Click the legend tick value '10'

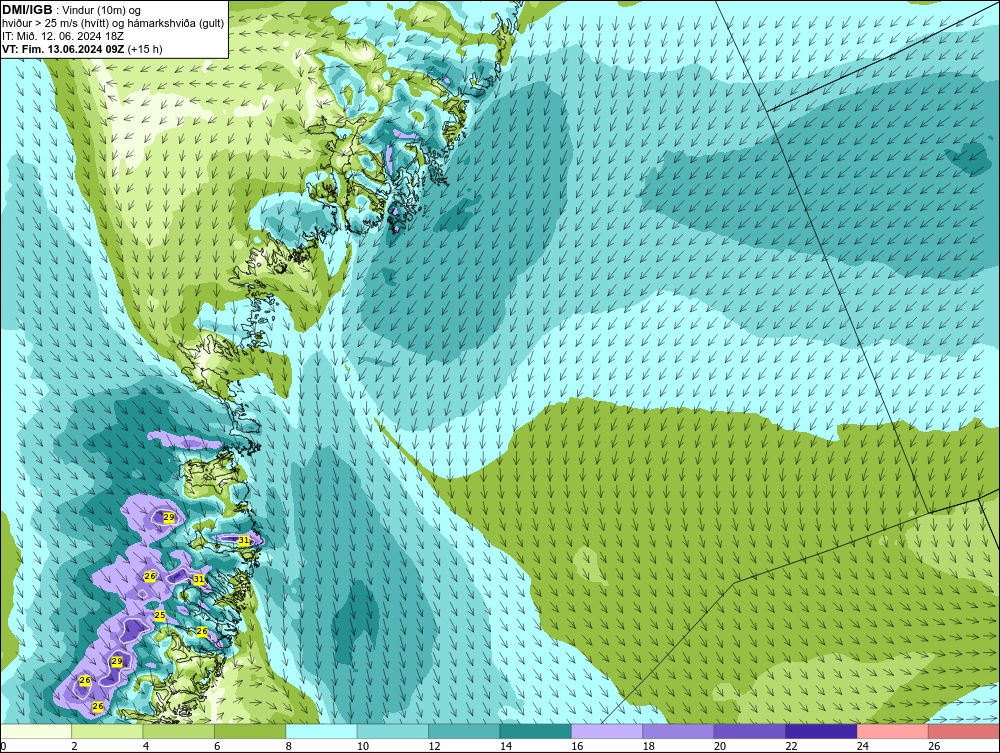click(363, 746)
